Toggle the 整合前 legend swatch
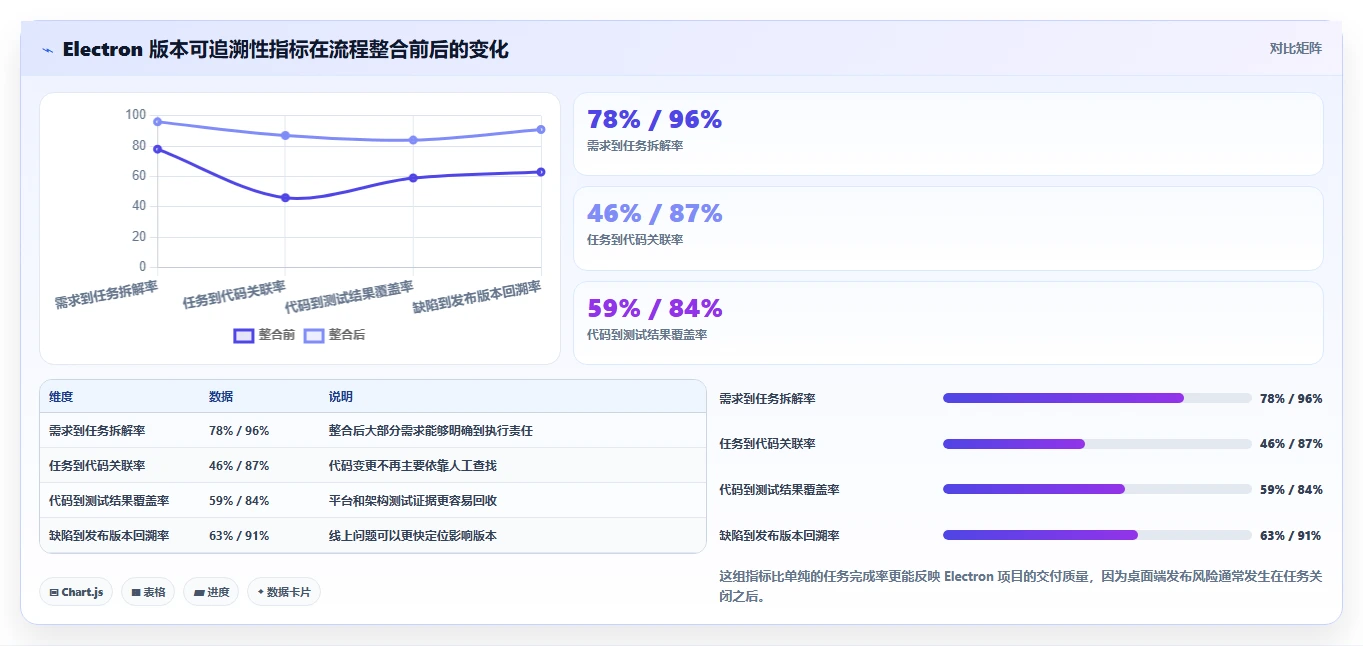This screenshot has width=1363, height=646. 244,335
